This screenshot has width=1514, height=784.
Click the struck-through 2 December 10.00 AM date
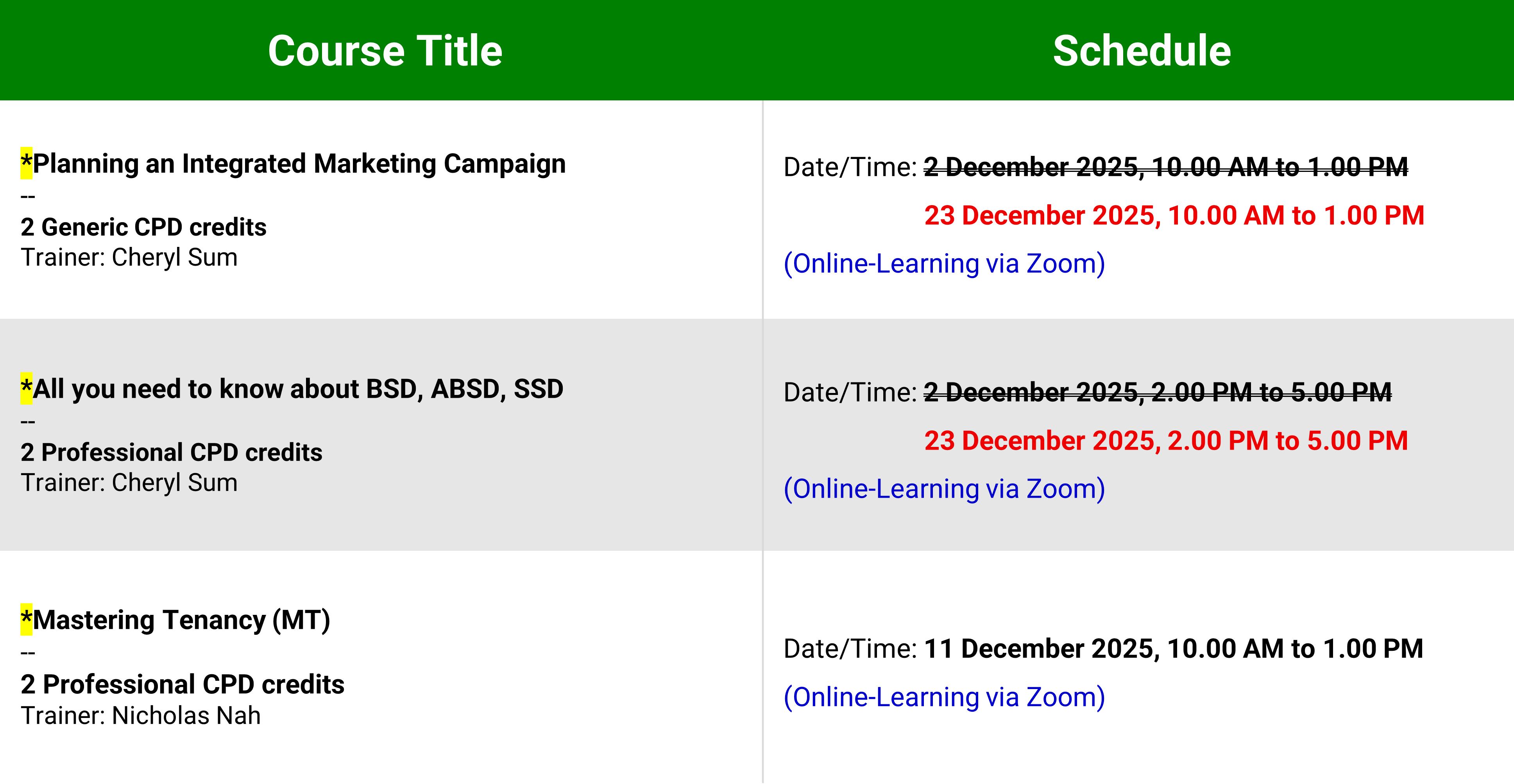(x=1165, y=167)
